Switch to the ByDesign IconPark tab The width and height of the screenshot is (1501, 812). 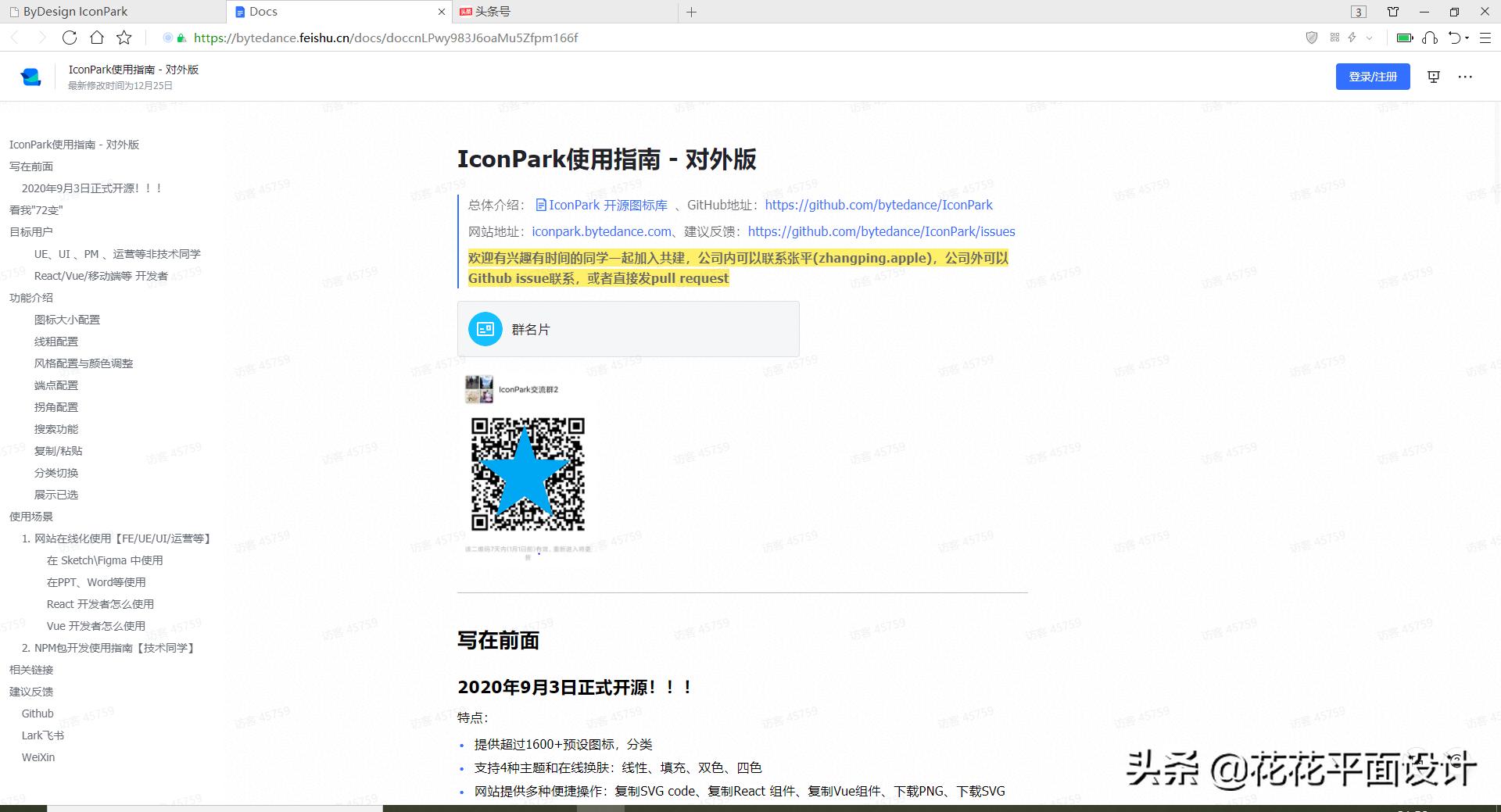[x=74, y=12]
